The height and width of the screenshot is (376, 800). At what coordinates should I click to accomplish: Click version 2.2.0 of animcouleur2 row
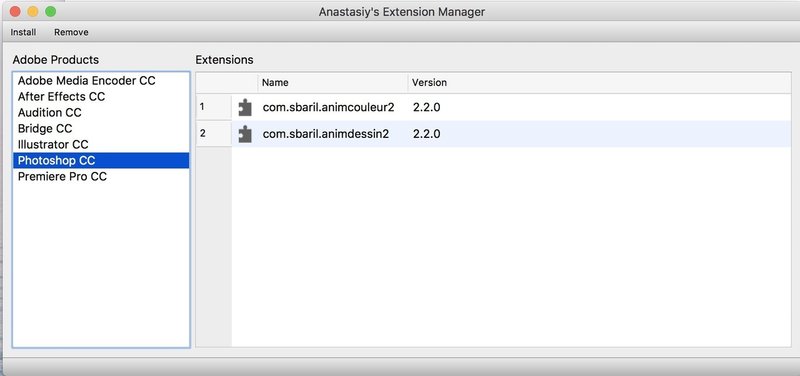(x=427, y=107)
